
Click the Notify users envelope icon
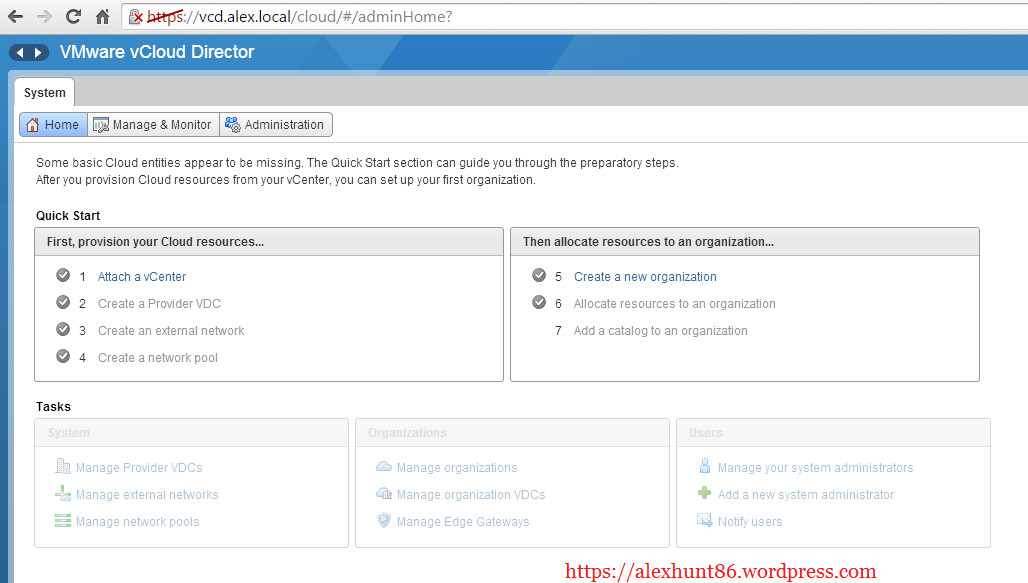(704, 520)
